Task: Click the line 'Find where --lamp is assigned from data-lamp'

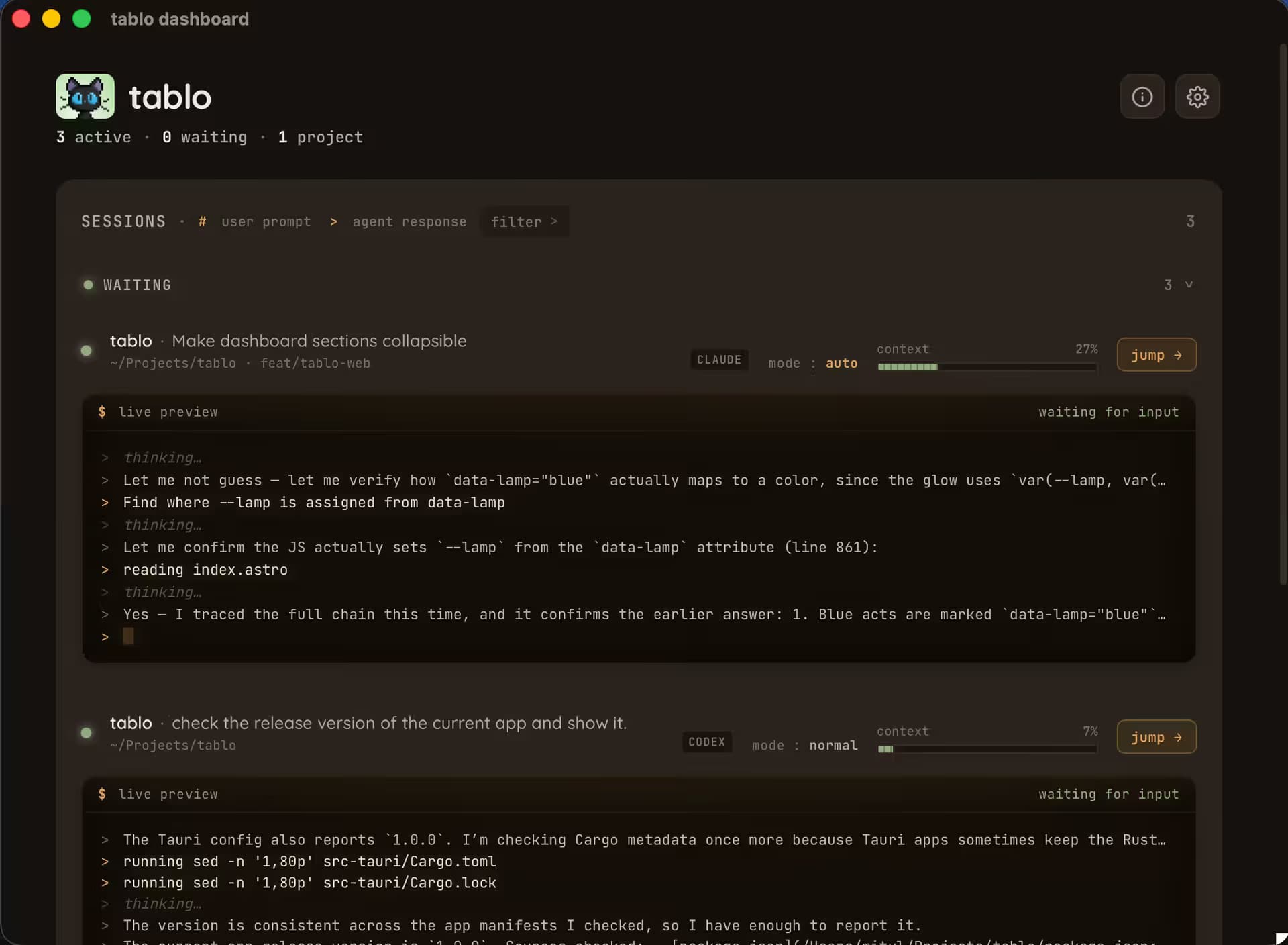Action: click(x=314, y=503)
